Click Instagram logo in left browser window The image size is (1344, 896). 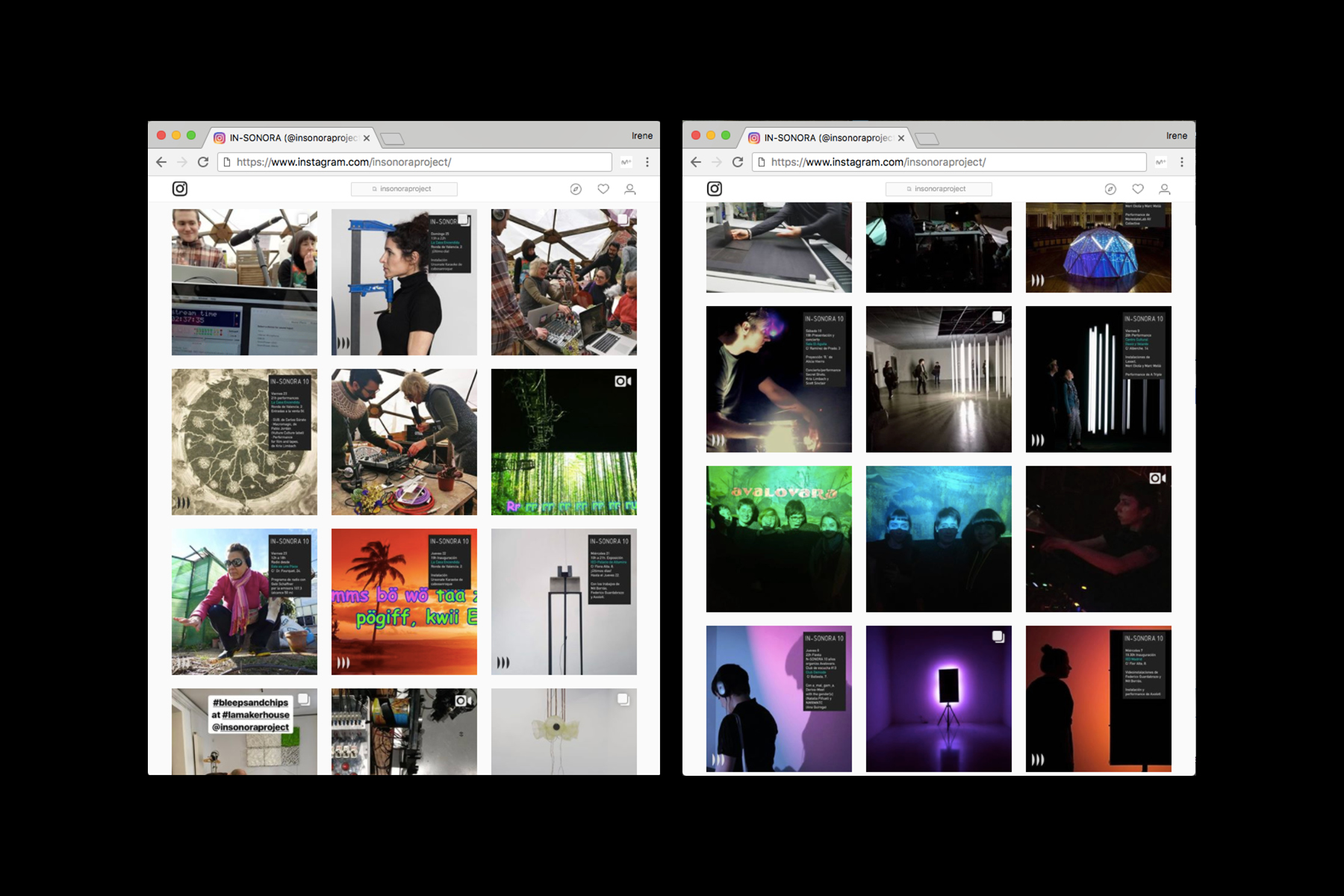180,189
